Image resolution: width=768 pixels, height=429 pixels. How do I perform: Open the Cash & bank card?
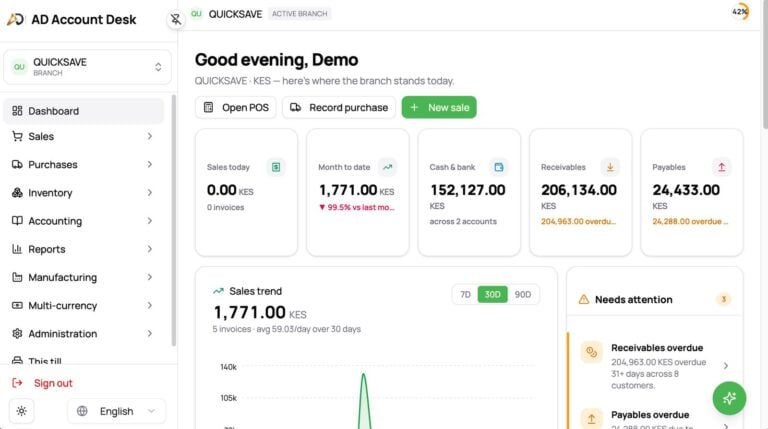469,192
